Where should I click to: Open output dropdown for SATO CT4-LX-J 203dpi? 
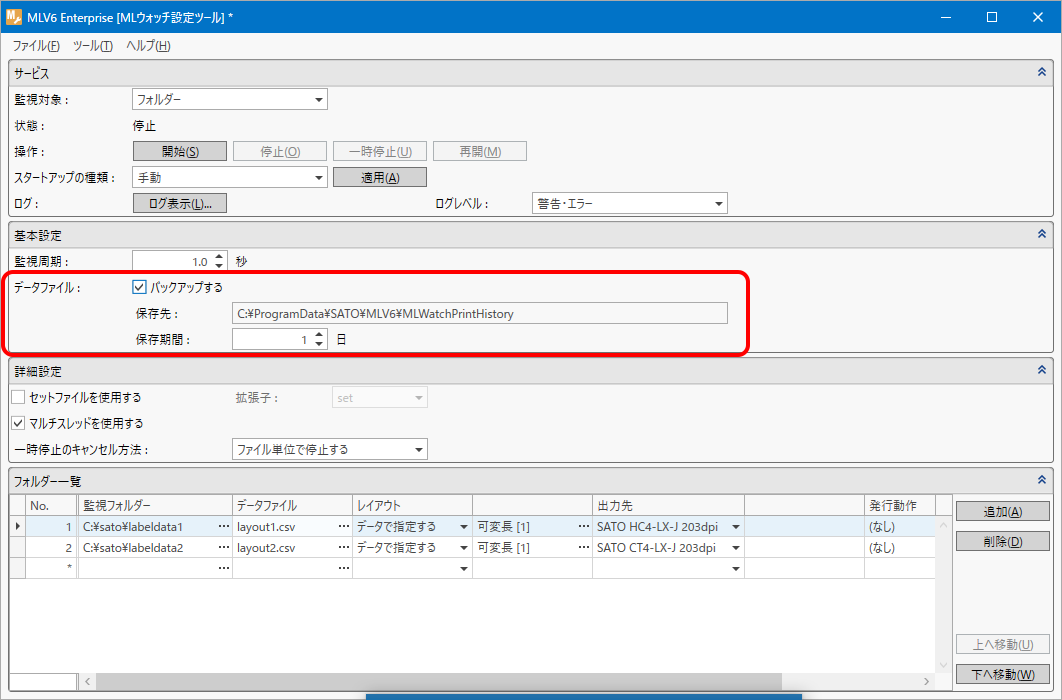click(x=736, y=548)
